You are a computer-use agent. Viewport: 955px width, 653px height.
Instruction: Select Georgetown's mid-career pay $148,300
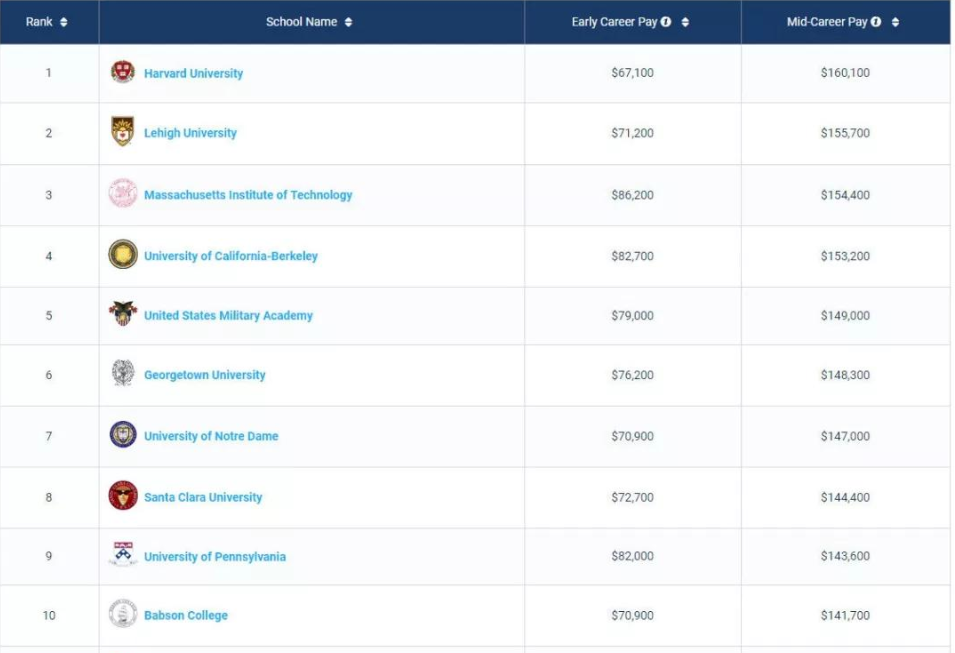click(845, 375)
